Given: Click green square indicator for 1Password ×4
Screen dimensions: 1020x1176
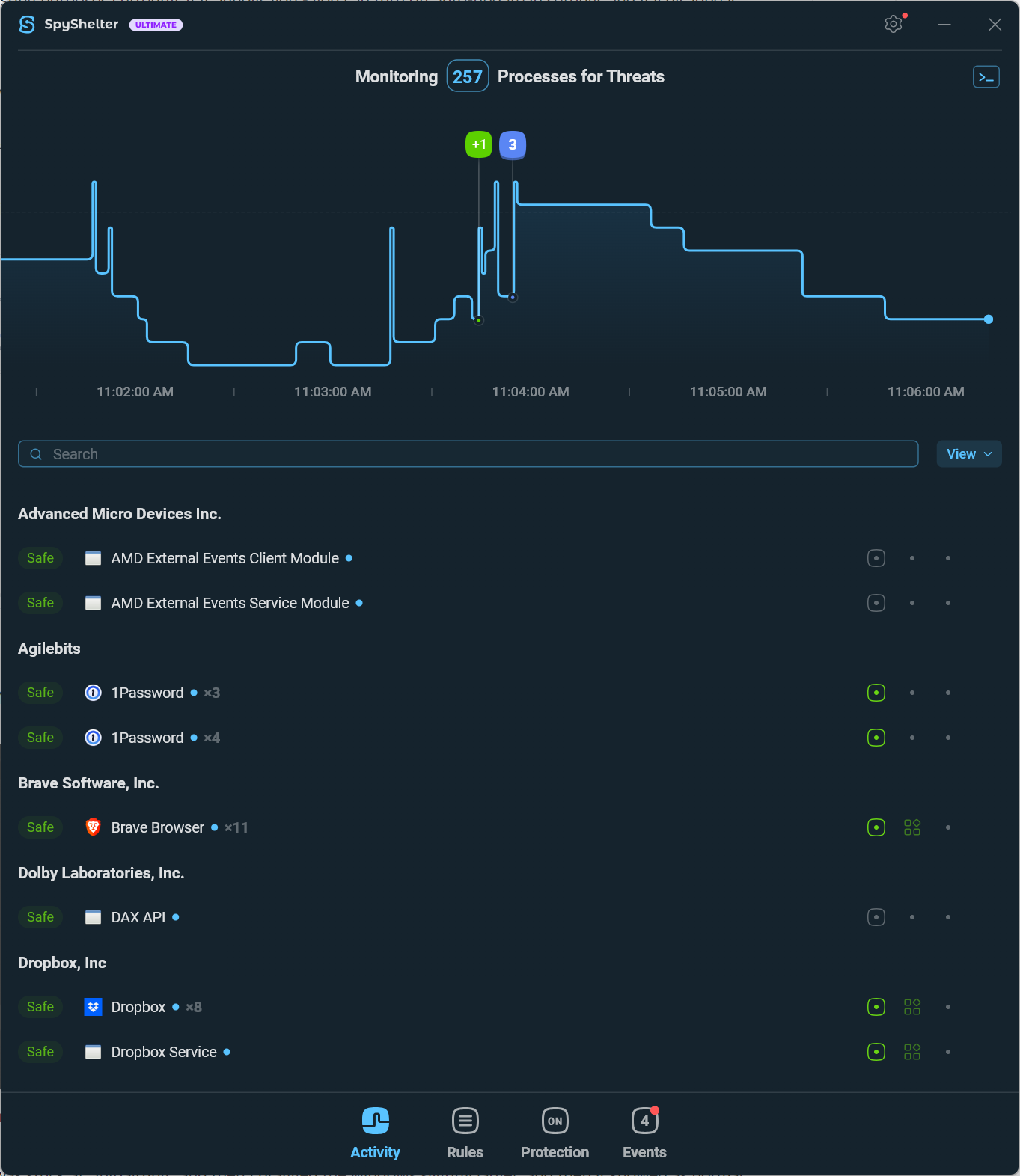Looking at the screenshot, I should tap(876, 738).
